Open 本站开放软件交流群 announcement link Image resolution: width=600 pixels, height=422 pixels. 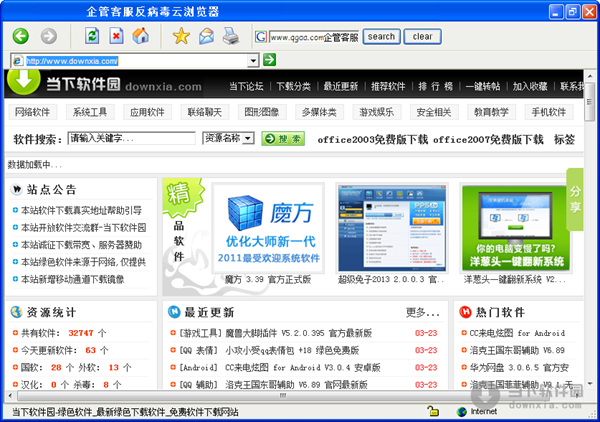point(83,228)
